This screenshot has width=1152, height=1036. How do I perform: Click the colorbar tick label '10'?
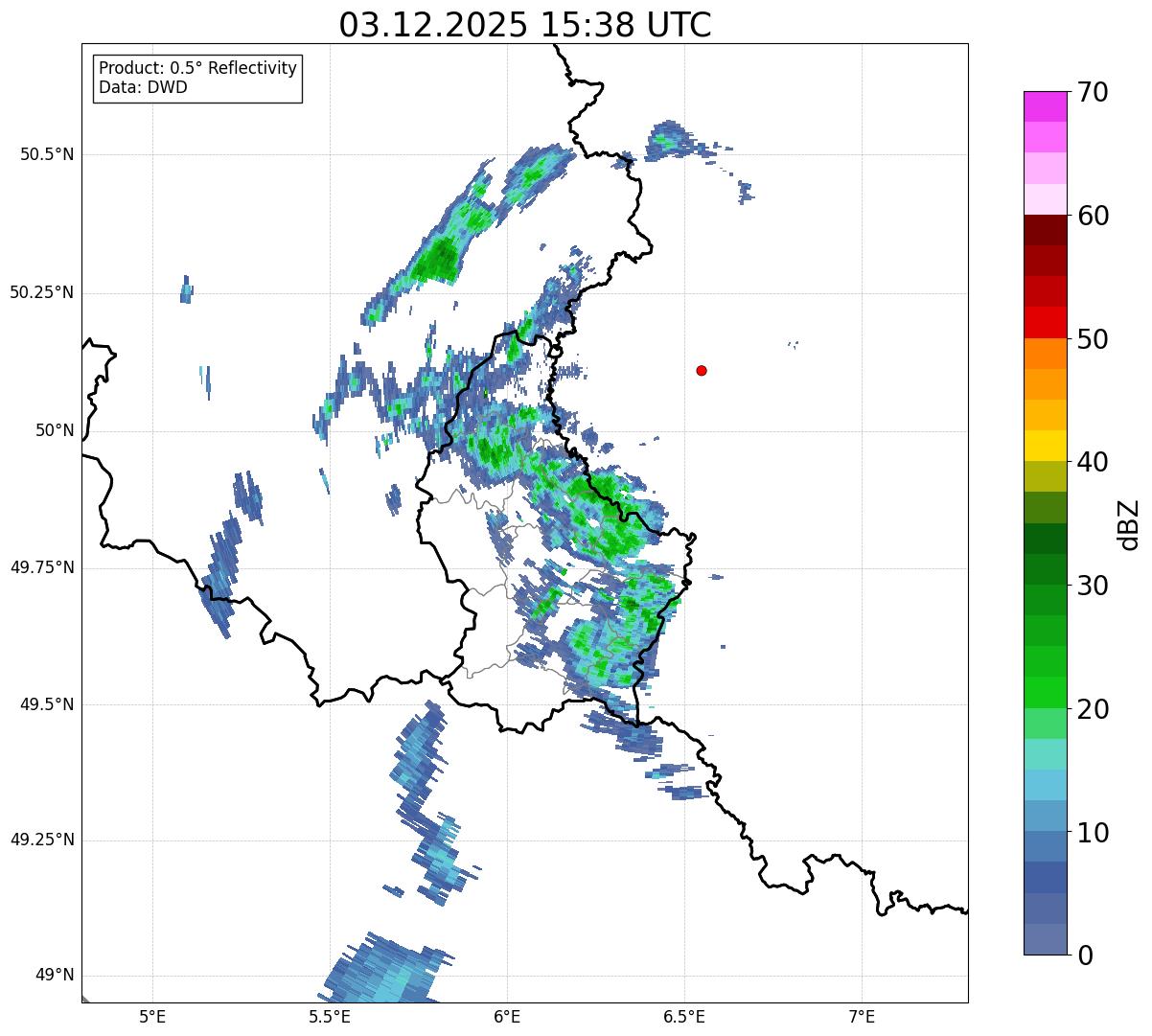[1093, 832]
